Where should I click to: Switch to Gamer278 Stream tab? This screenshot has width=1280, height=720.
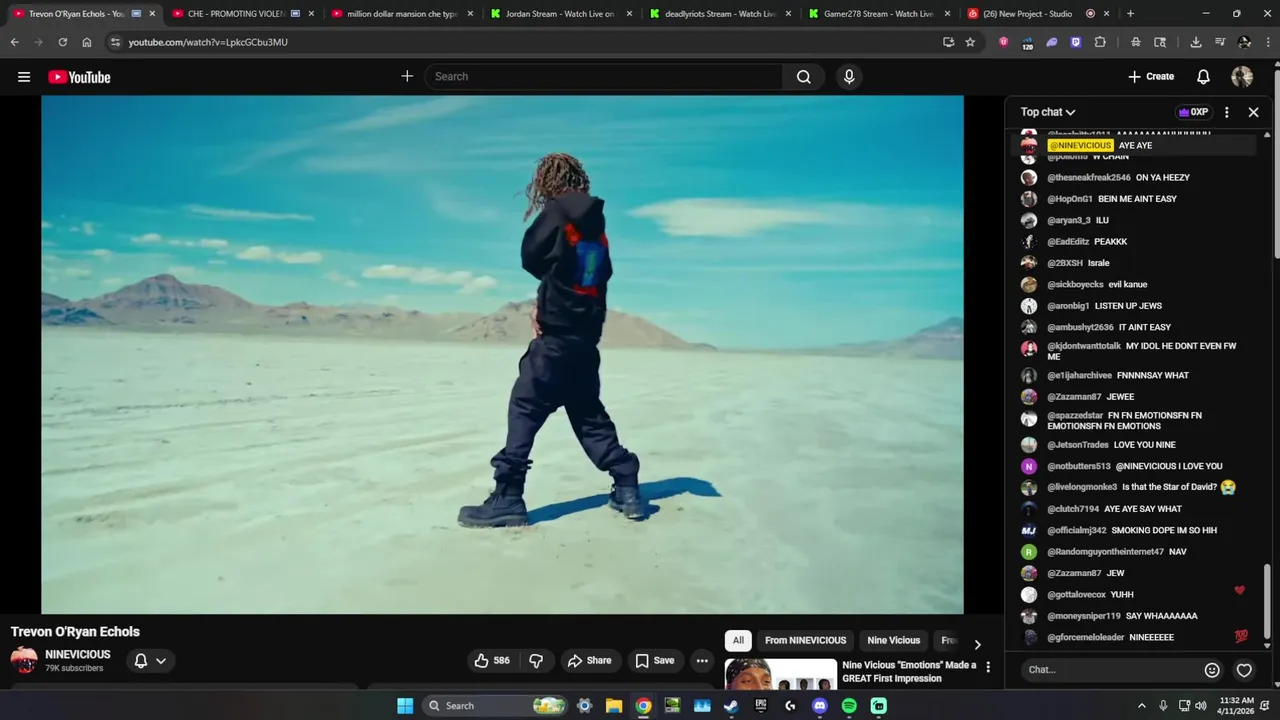pos(878,14)
